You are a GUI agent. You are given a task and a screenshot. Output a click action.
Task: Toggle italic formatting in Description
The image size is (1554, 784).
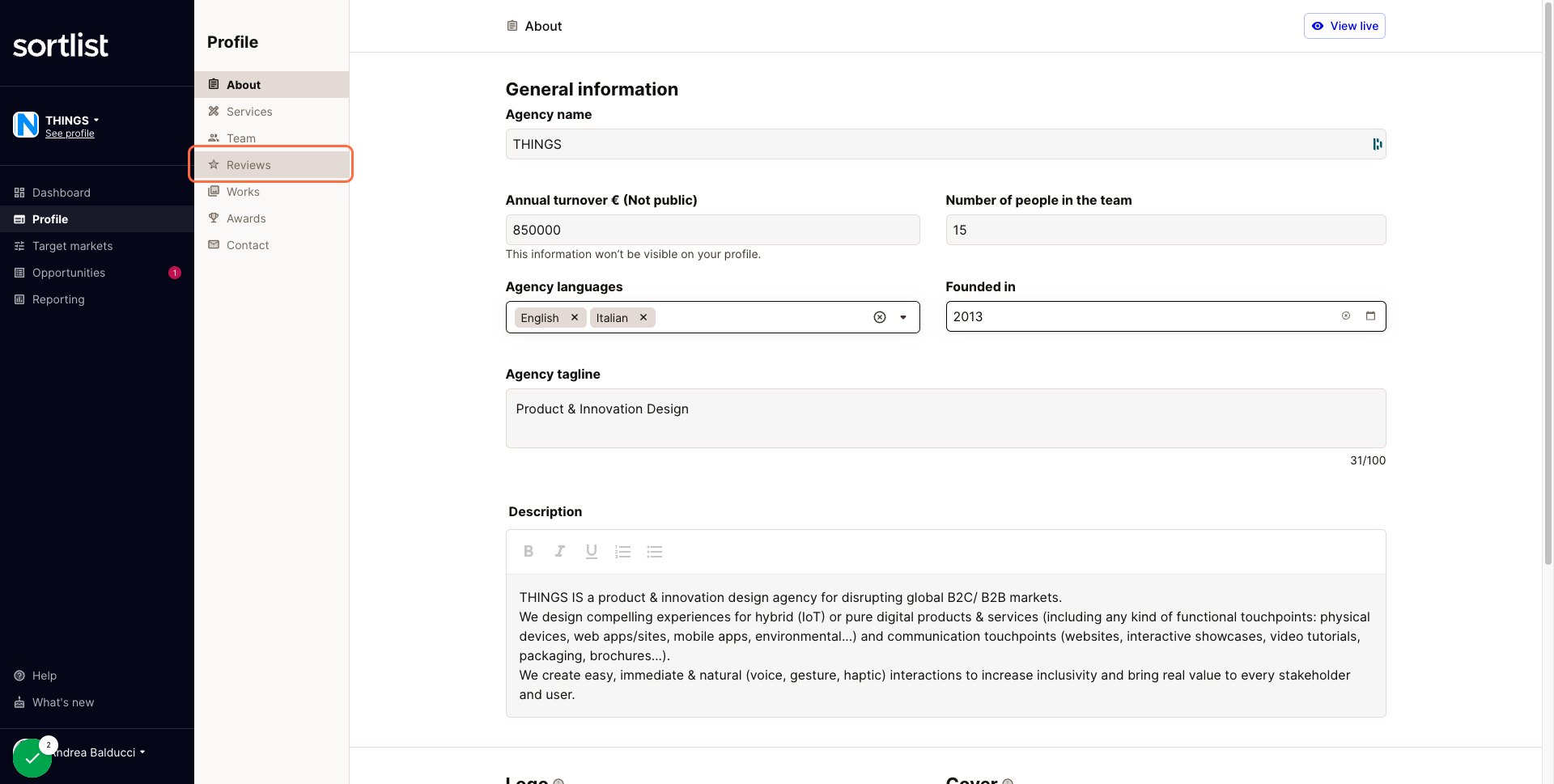[x=560, y=552]
